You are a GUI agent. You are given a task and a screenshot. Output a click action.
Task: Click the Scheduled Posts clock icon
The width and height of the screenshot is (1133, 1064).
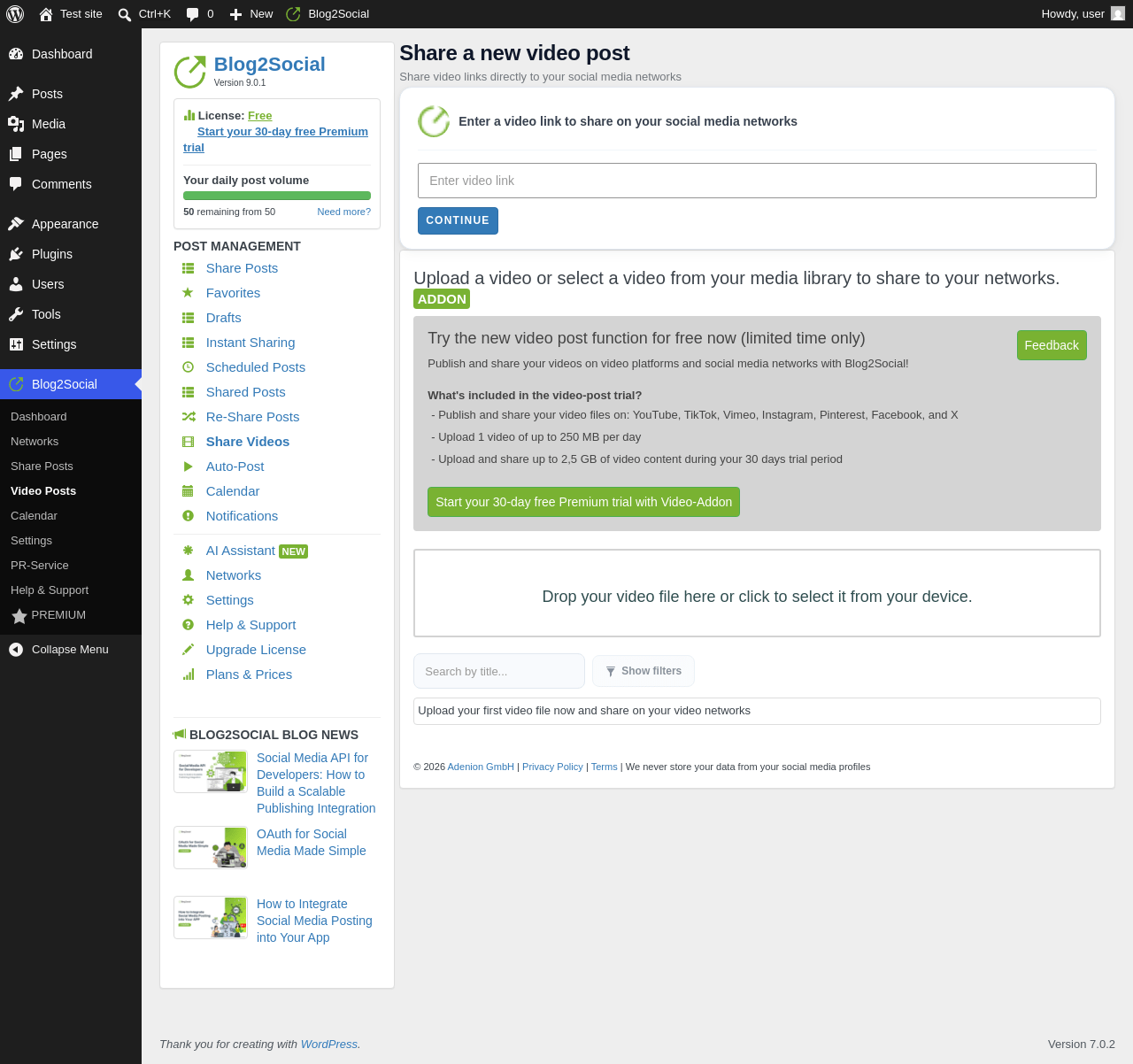[188, 366]
